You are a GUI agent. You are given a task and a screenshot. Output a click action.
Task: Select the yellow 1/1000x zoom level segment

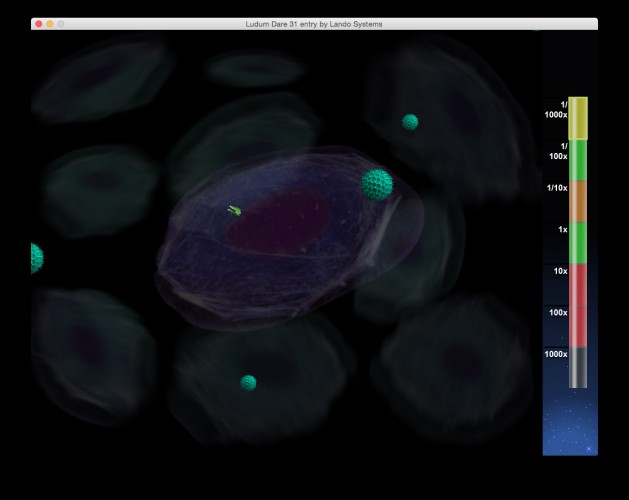click(x=578, y=118)
